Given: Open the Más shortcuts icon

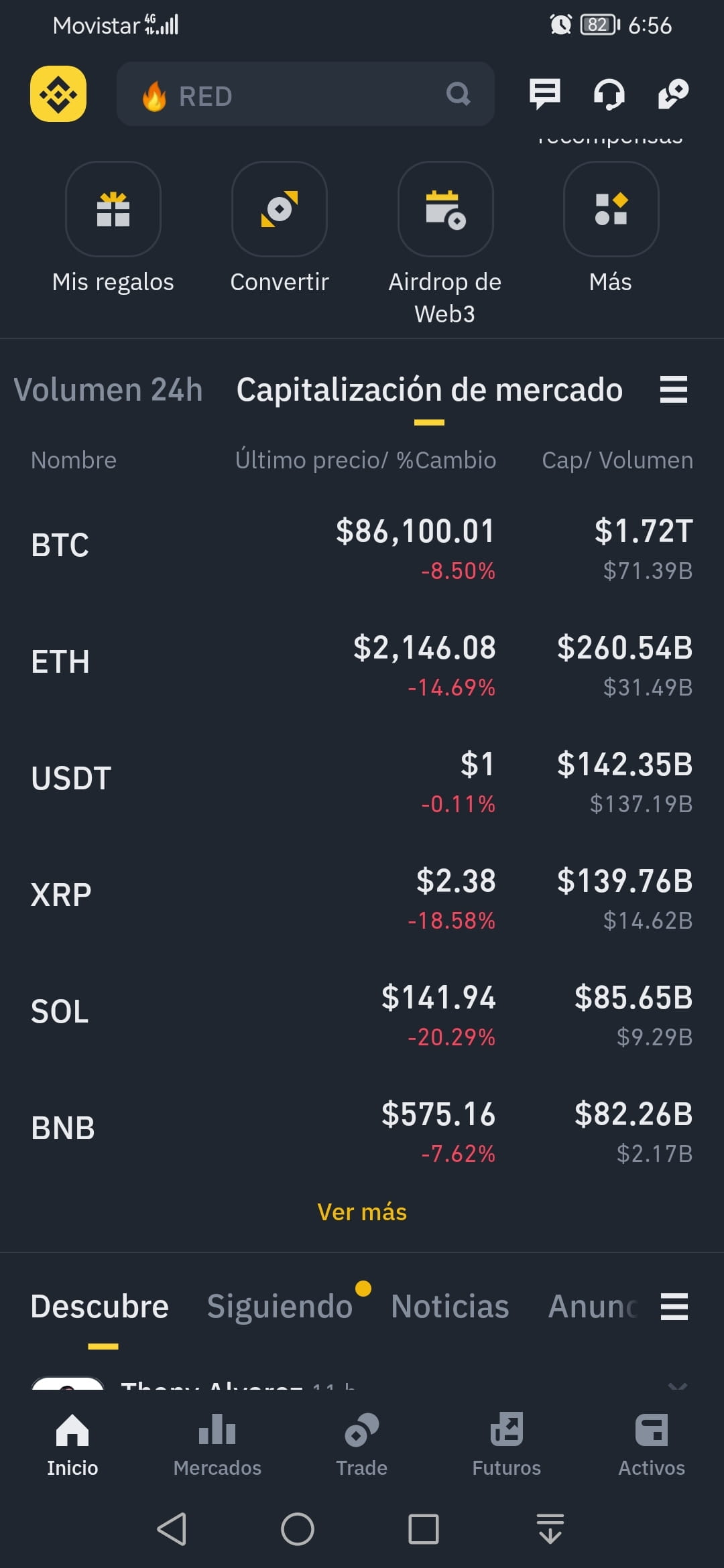Looking at the screenshot, I should point(611,209).
